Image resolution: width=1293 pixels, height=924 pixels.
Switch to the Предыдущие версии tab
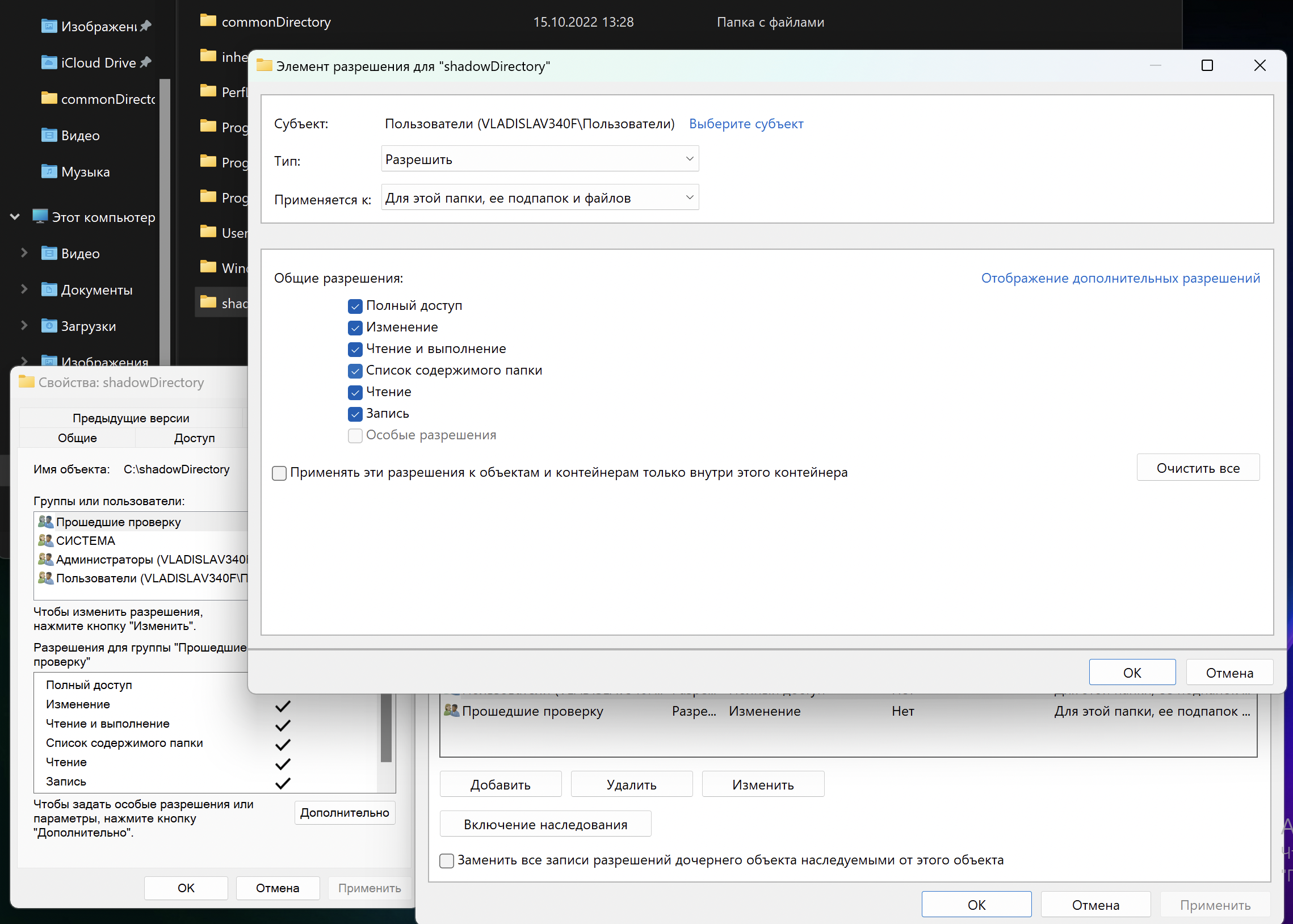tap(131, 418)
